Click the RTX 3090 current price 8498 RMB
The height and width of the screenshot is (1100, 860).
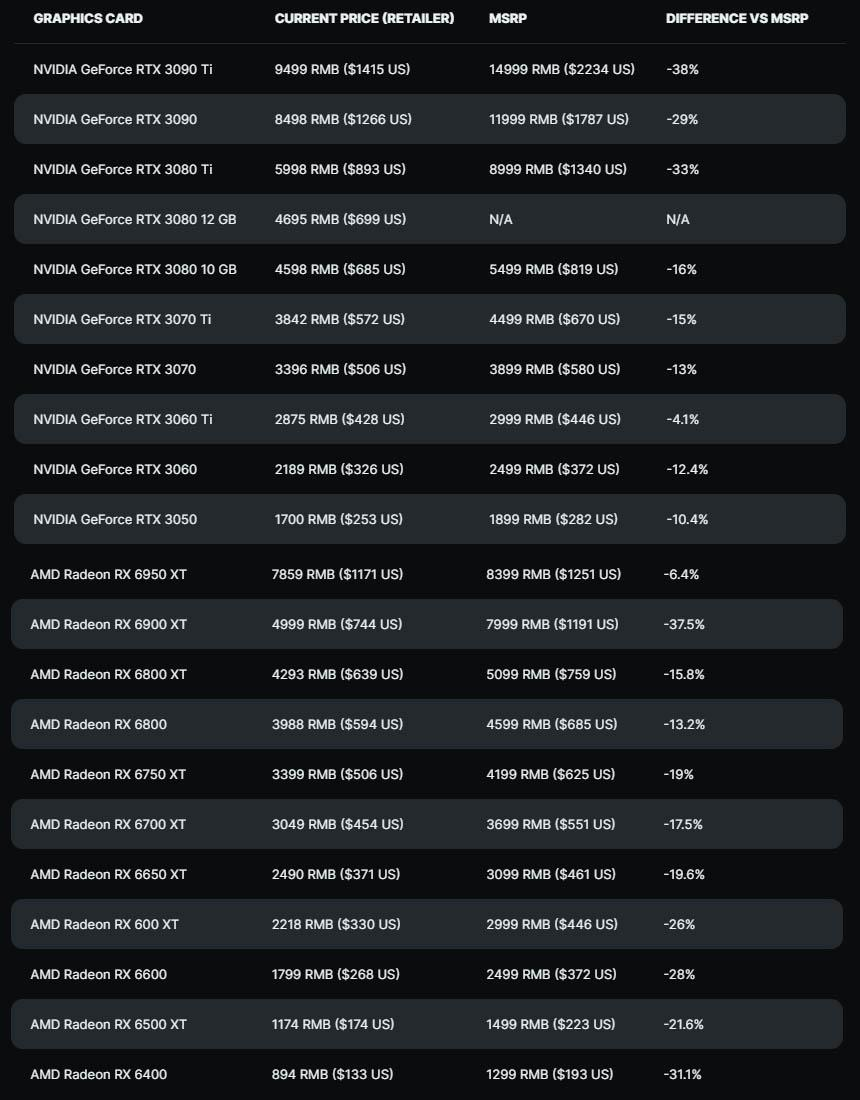pyautogui.click(x=343, y=119)
